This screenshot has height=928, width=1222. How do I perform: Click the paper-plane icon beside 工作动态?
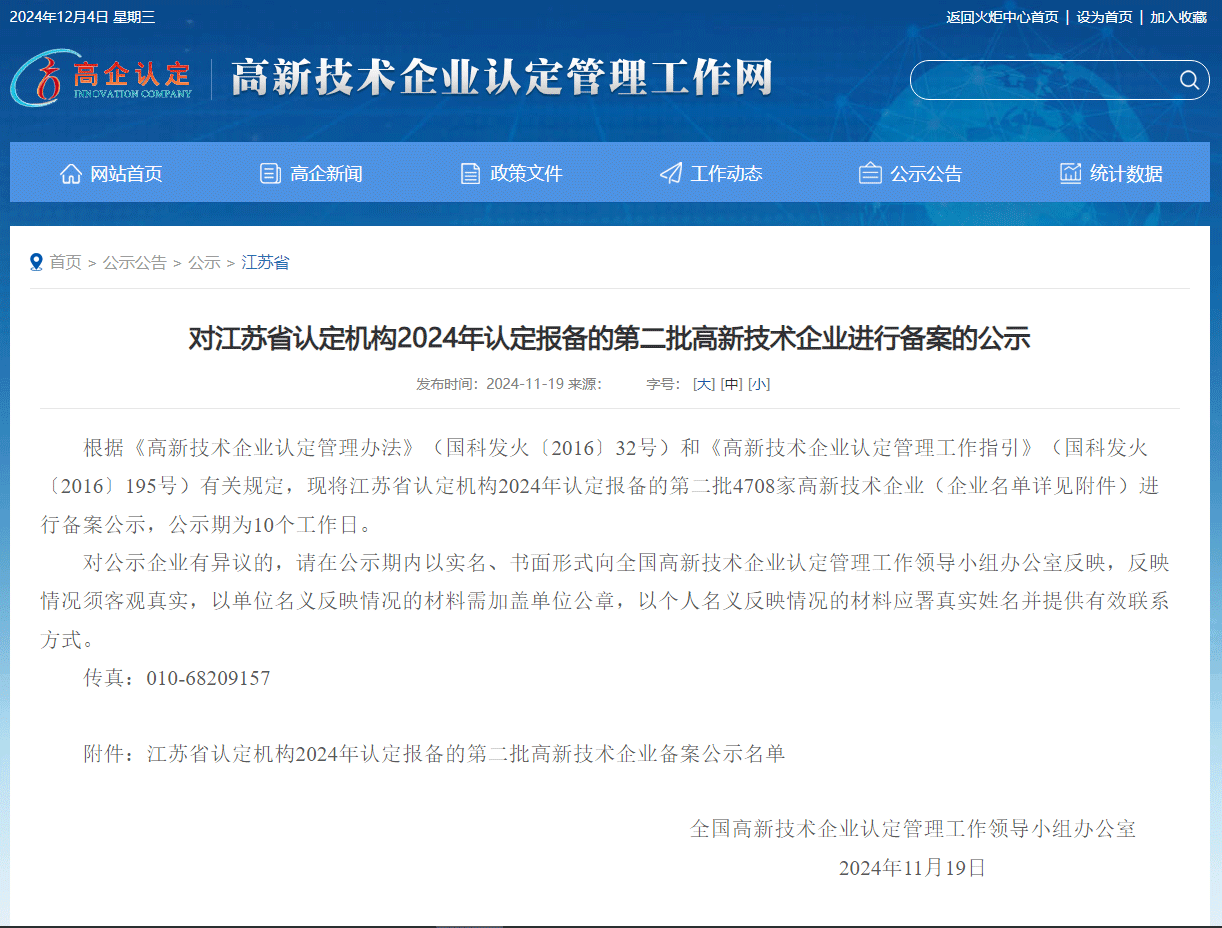pyautogui.click(x=669, y=172)
